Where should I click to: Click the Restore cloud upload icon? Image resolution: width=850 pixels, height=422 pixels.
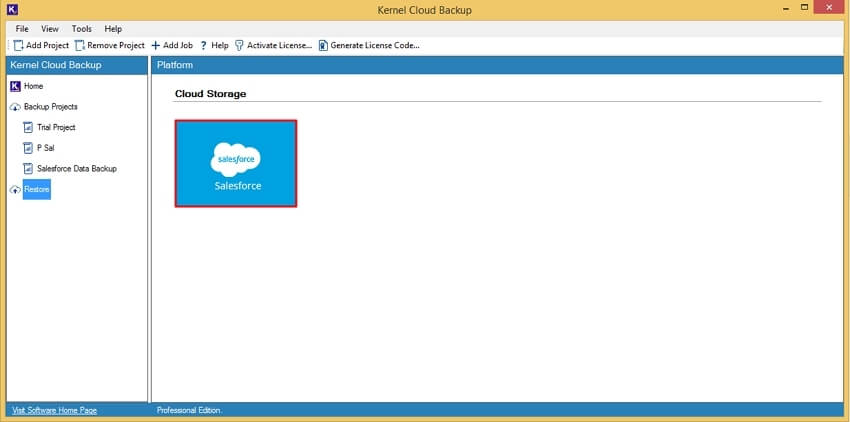[15, 190]
